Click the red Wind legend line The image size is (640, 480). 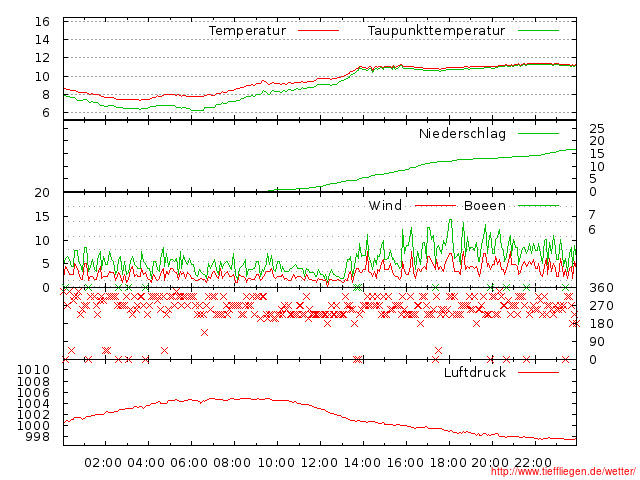tap(435, 206)
